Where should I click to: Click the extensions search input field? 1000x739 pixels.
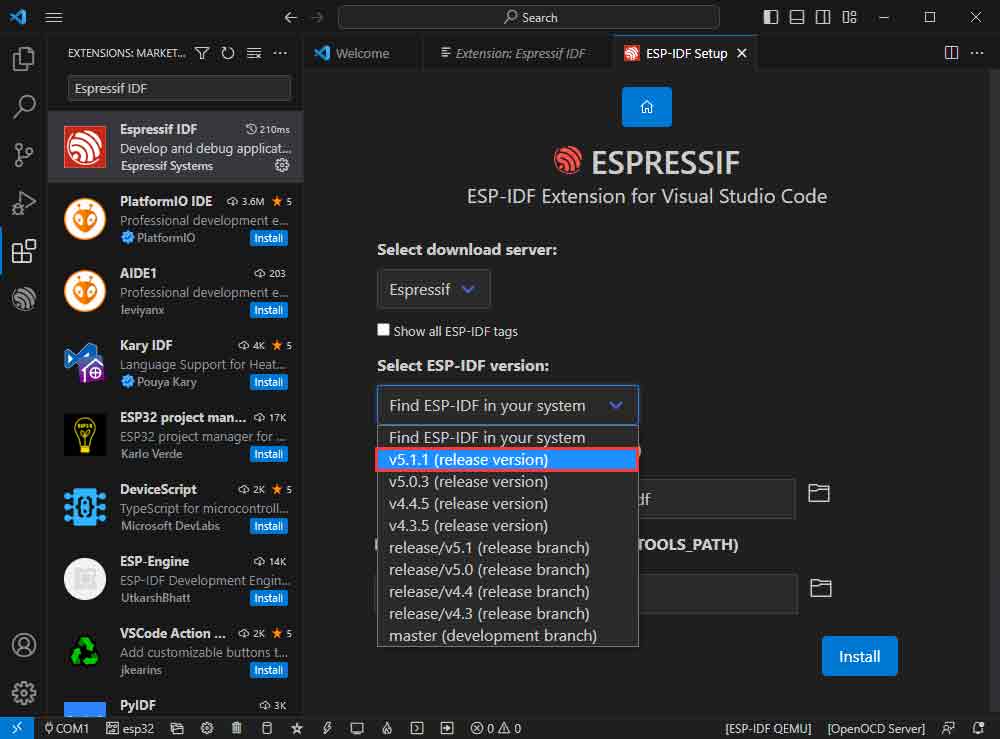179,89
